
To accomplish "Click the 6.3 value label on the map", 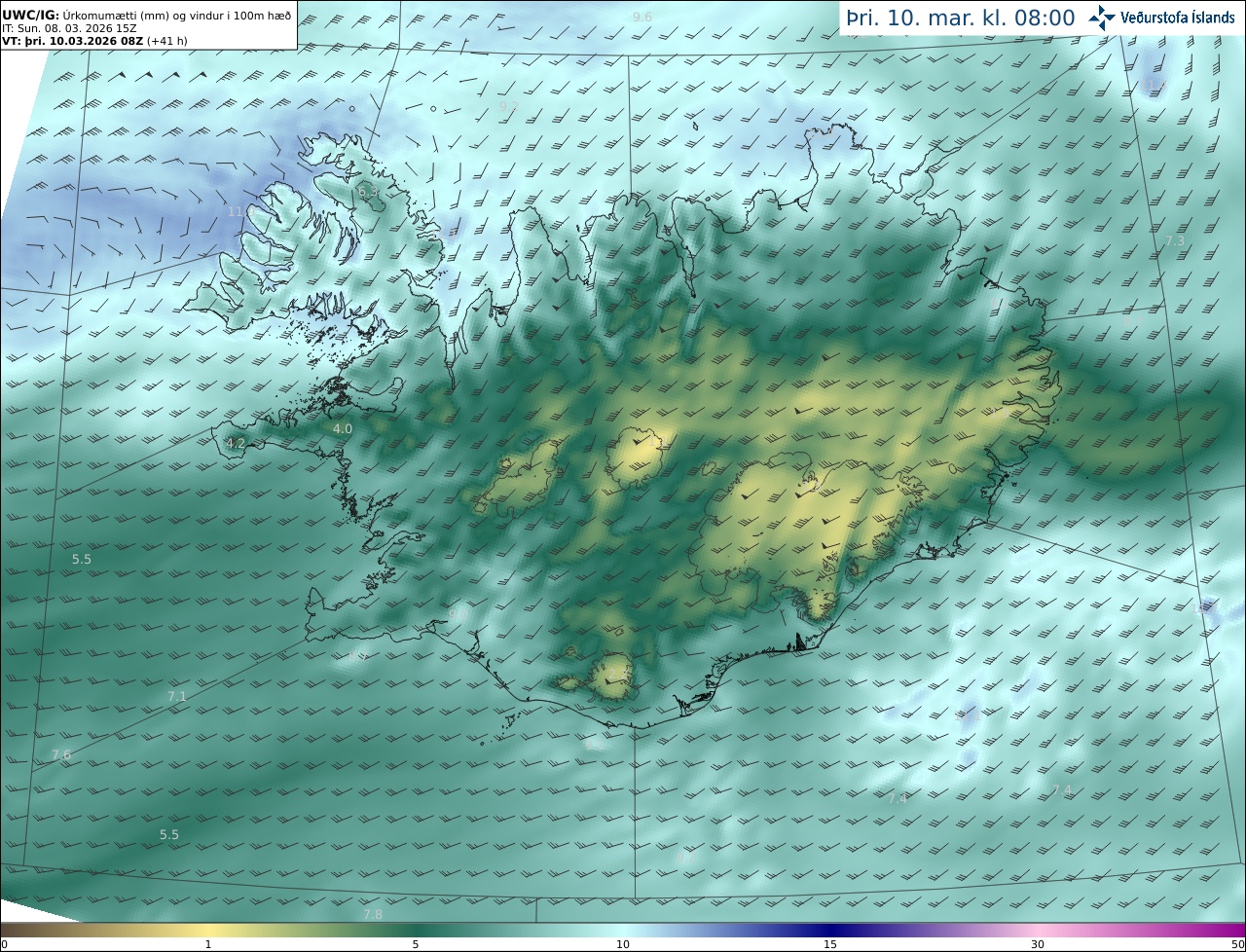I will 368,193.
